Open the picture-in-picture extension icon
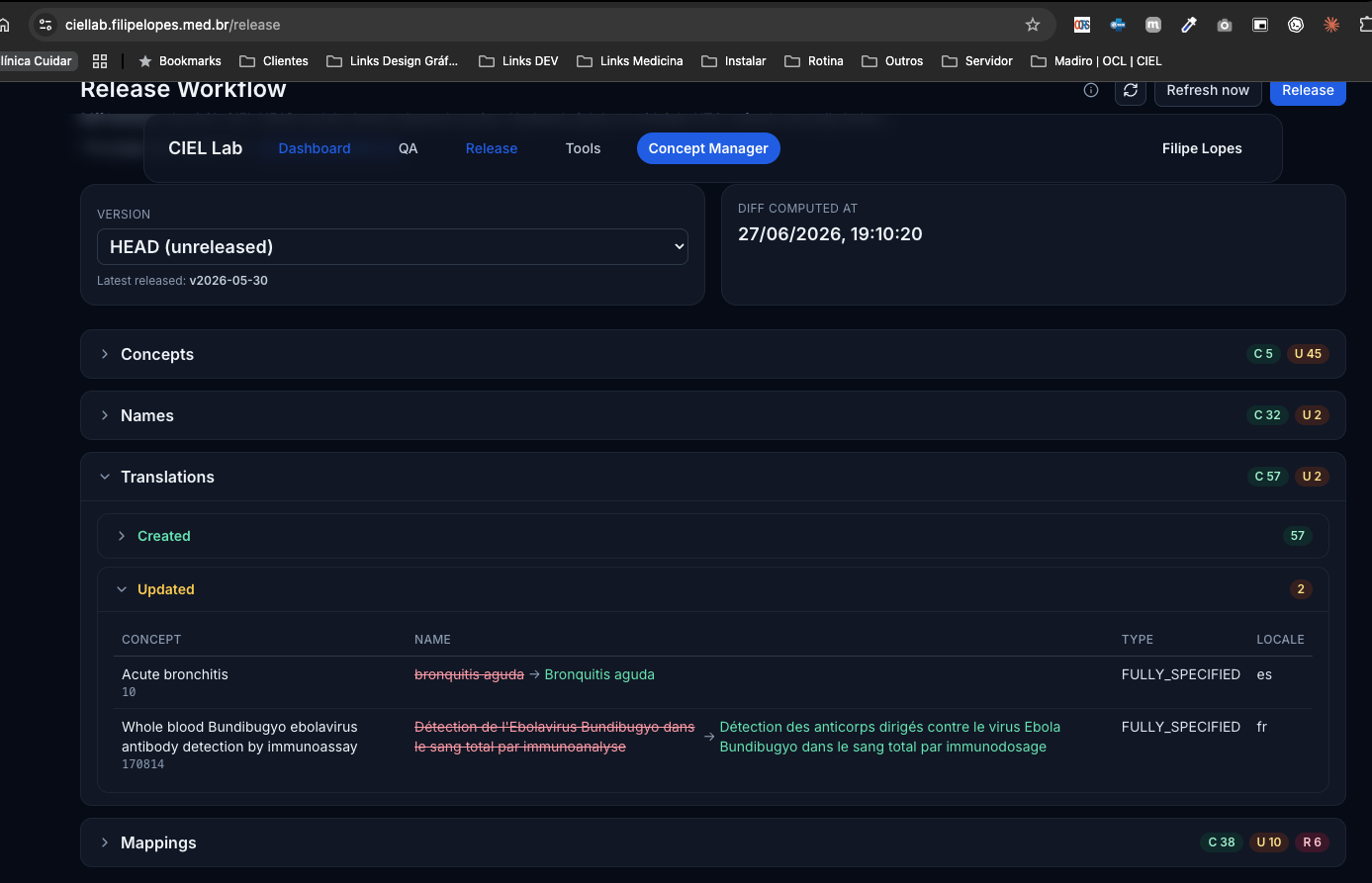This screenshot has width=1372, height=883. (x=1260, y=25)
